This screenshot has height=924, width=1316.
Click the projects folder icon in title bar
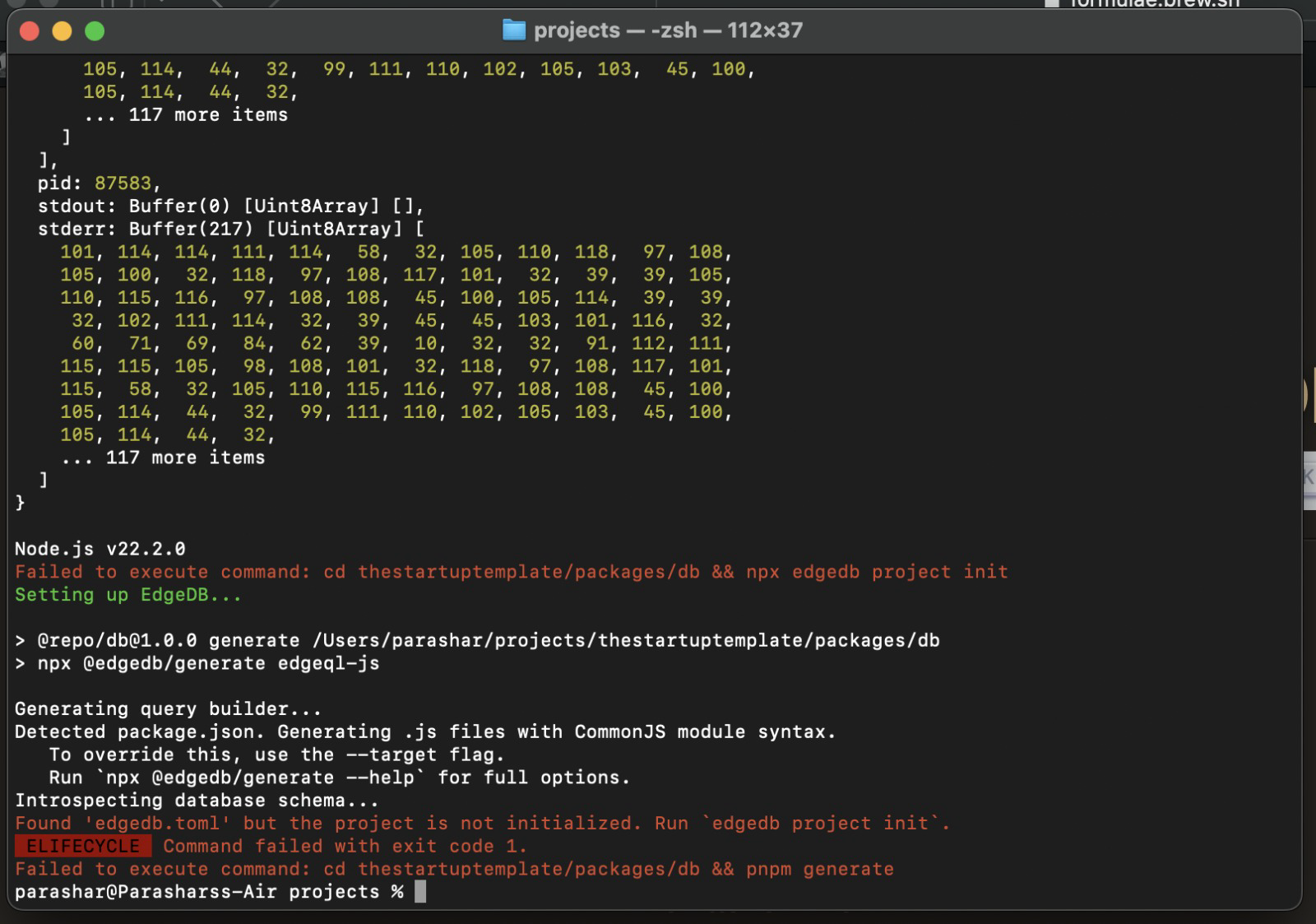(x=513, y=30)
